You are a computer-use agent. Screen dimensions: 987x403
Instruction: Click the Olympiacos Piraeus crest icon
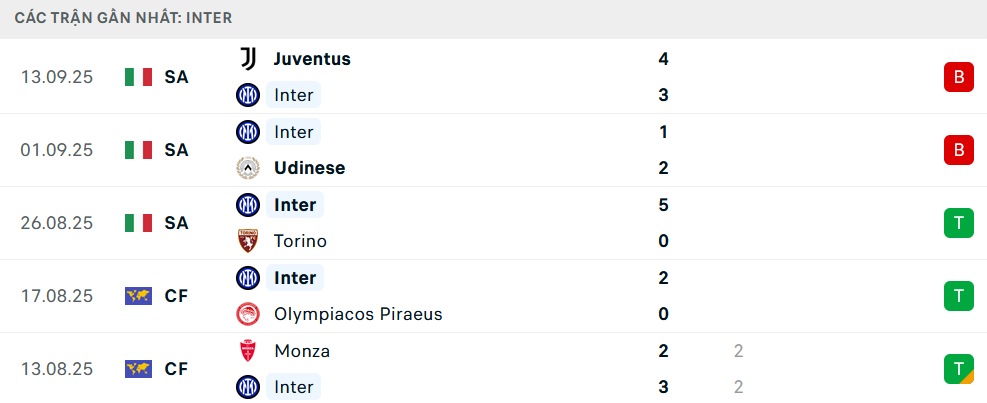pos(247,314)
